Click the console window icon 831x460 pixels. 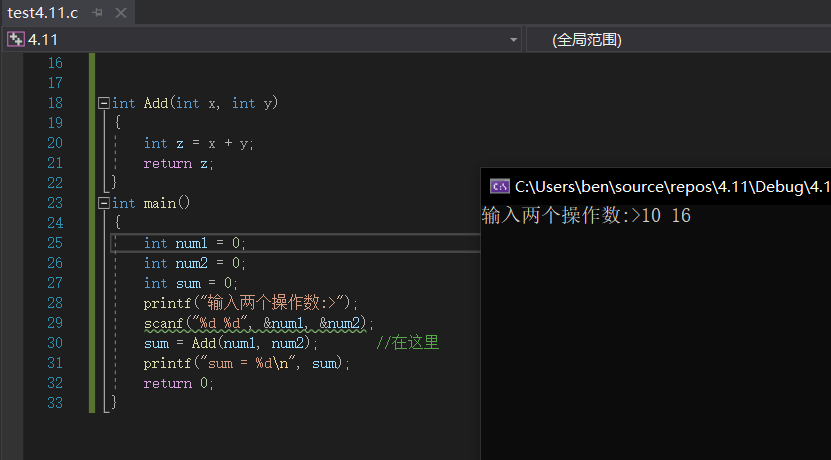(499, 187)
